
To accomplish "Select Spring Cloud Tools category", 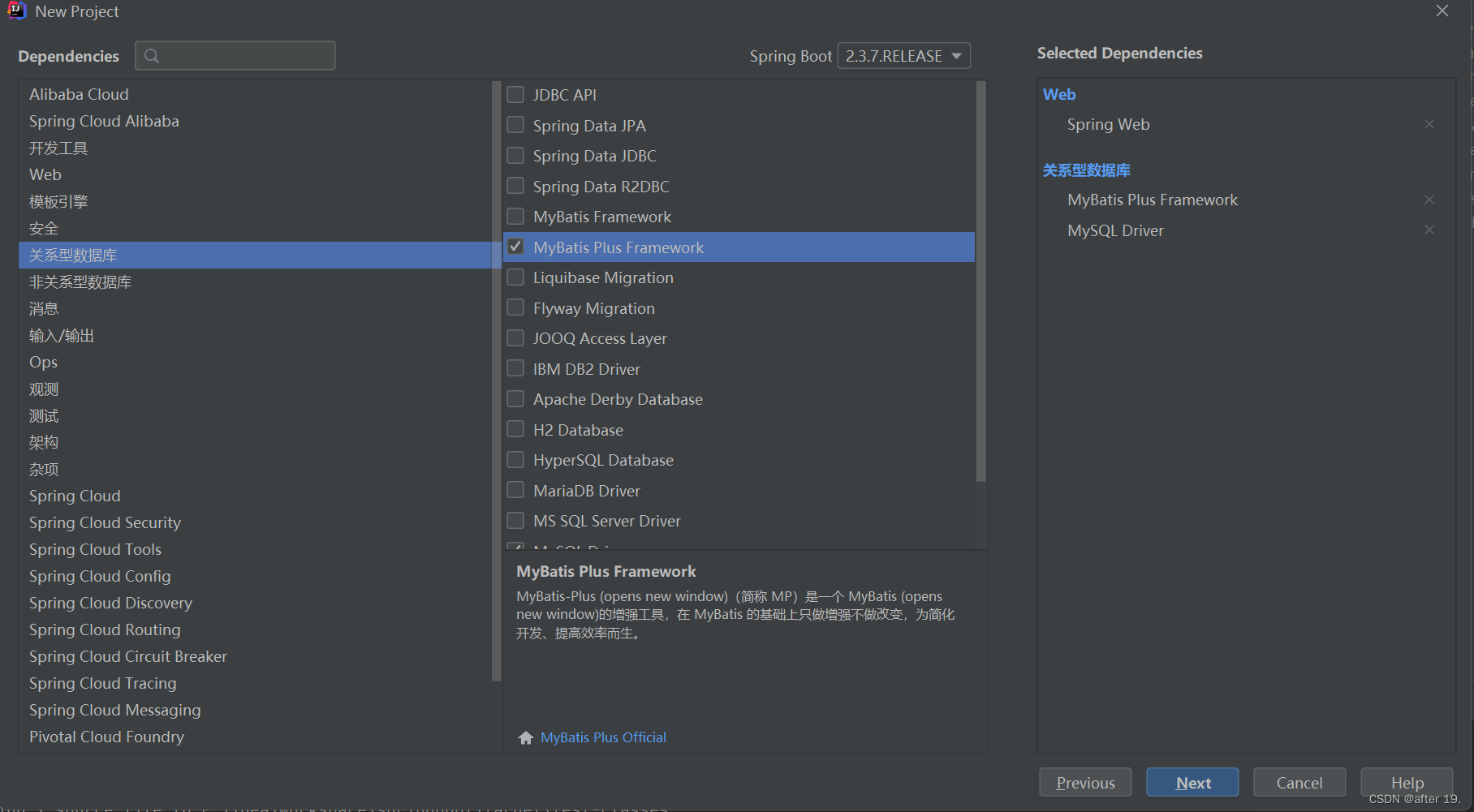I will [255, 549].
